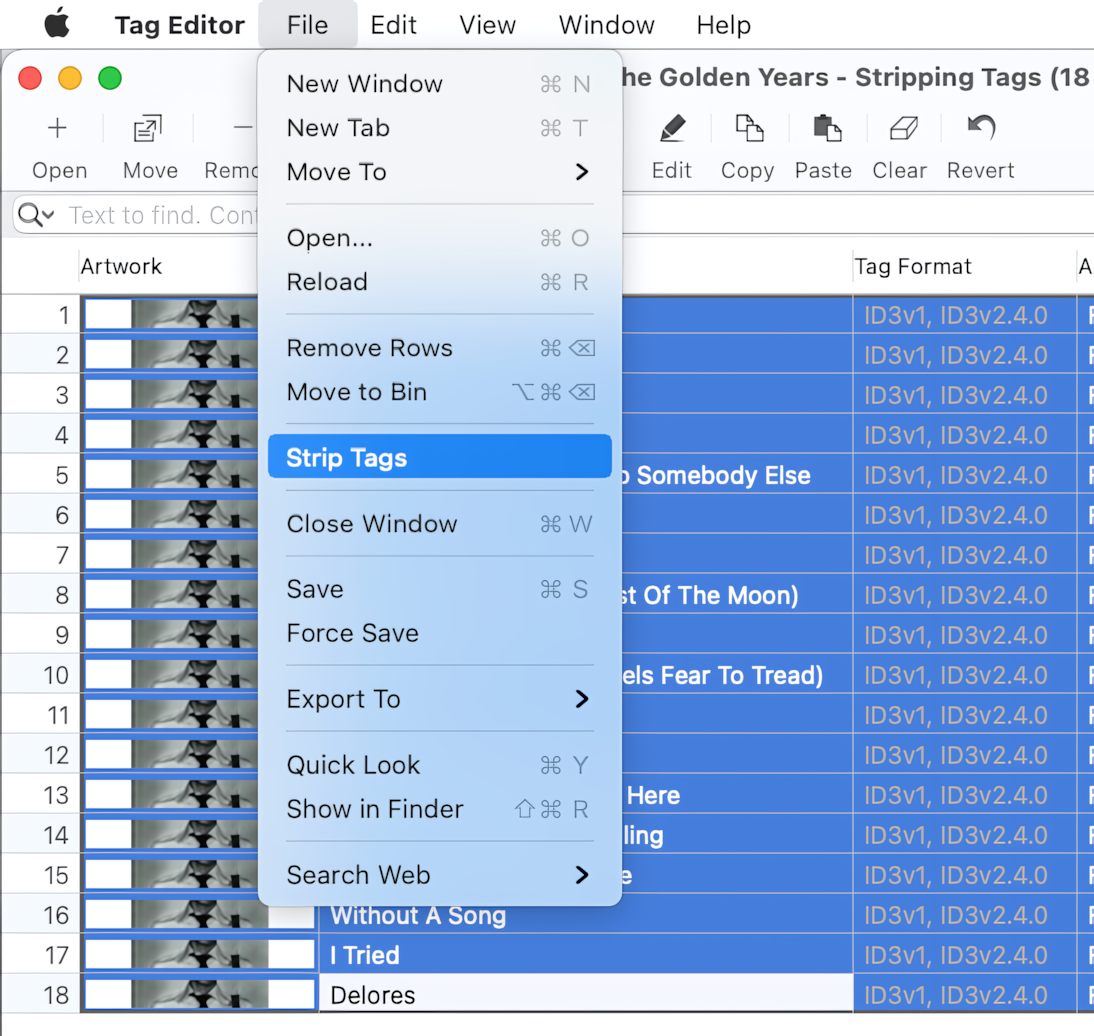Select Remove Rows menu item
Image resolution: width=1094 pixels, height=1036 pixels.
(440, 347)
